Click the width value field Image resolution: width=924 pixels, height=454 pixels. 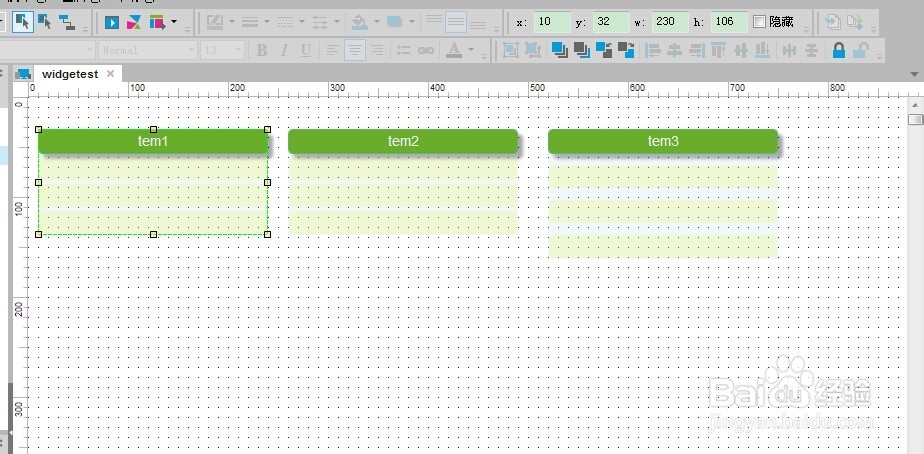point(670,22)
